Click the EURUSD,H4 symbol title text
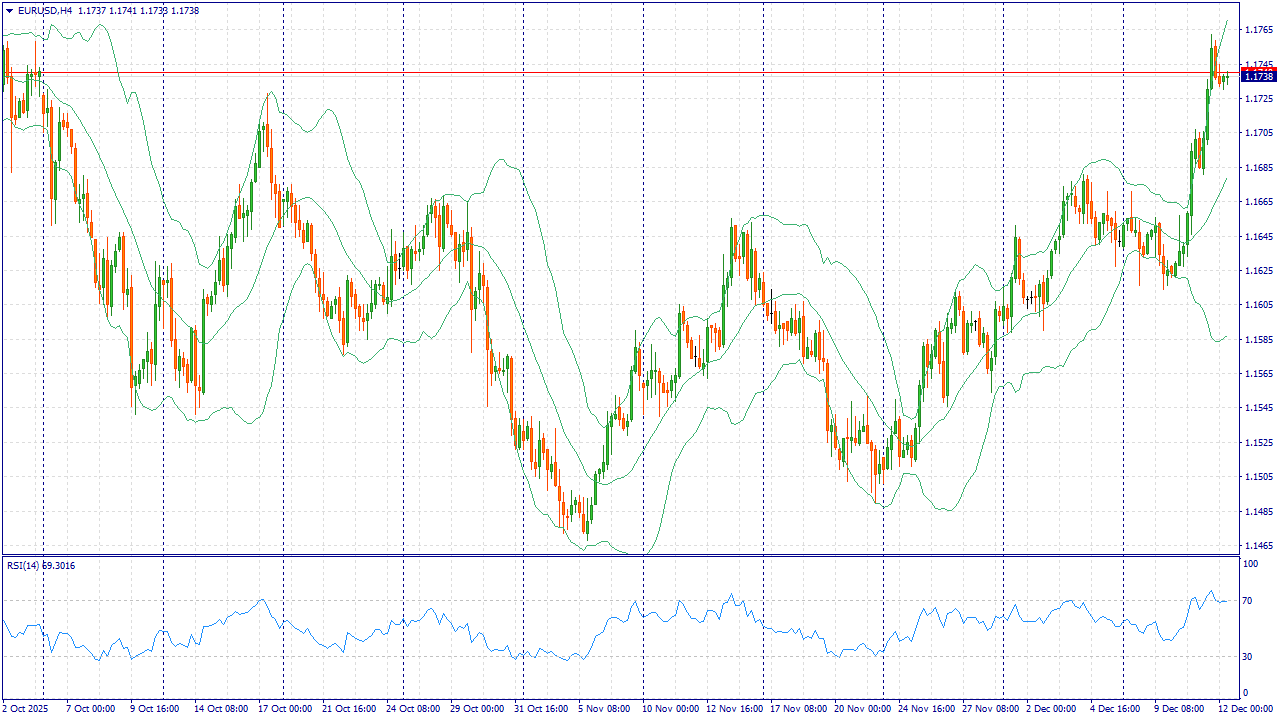Image resolution: width=1280 pixels, height=720 pixels. coord(45,10)
